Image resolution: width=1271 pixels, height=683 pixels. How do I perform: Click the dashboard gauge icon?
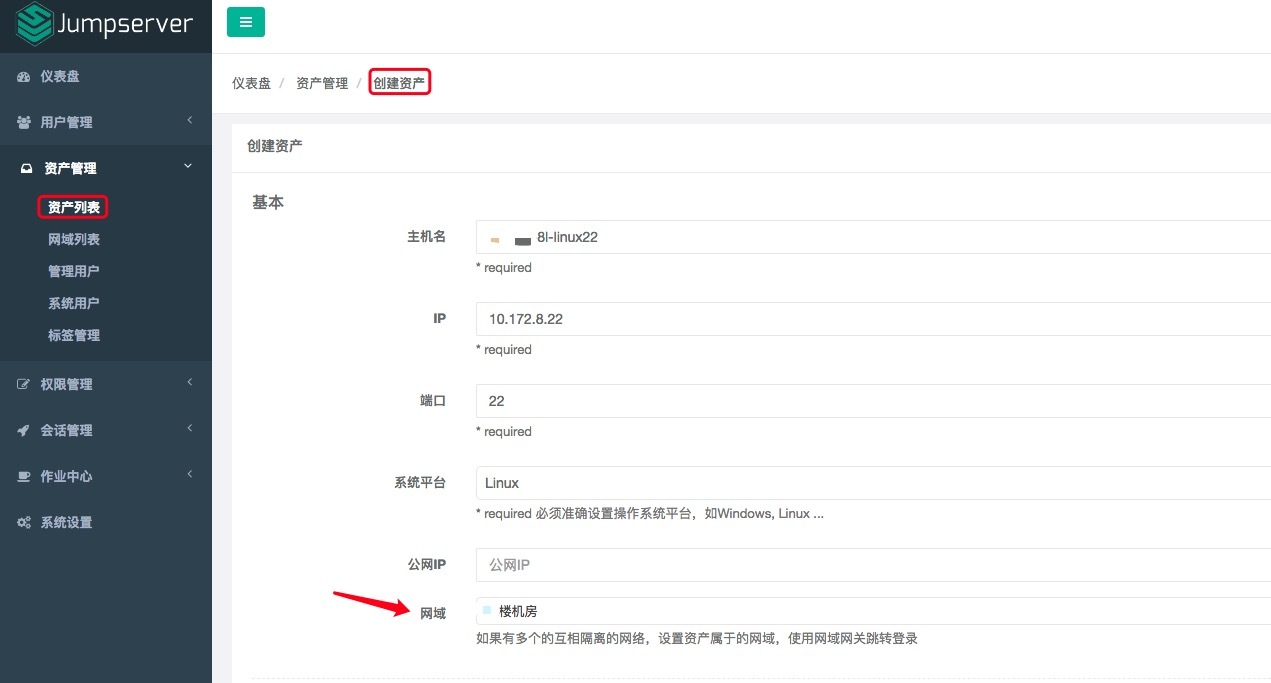point(24,77)
